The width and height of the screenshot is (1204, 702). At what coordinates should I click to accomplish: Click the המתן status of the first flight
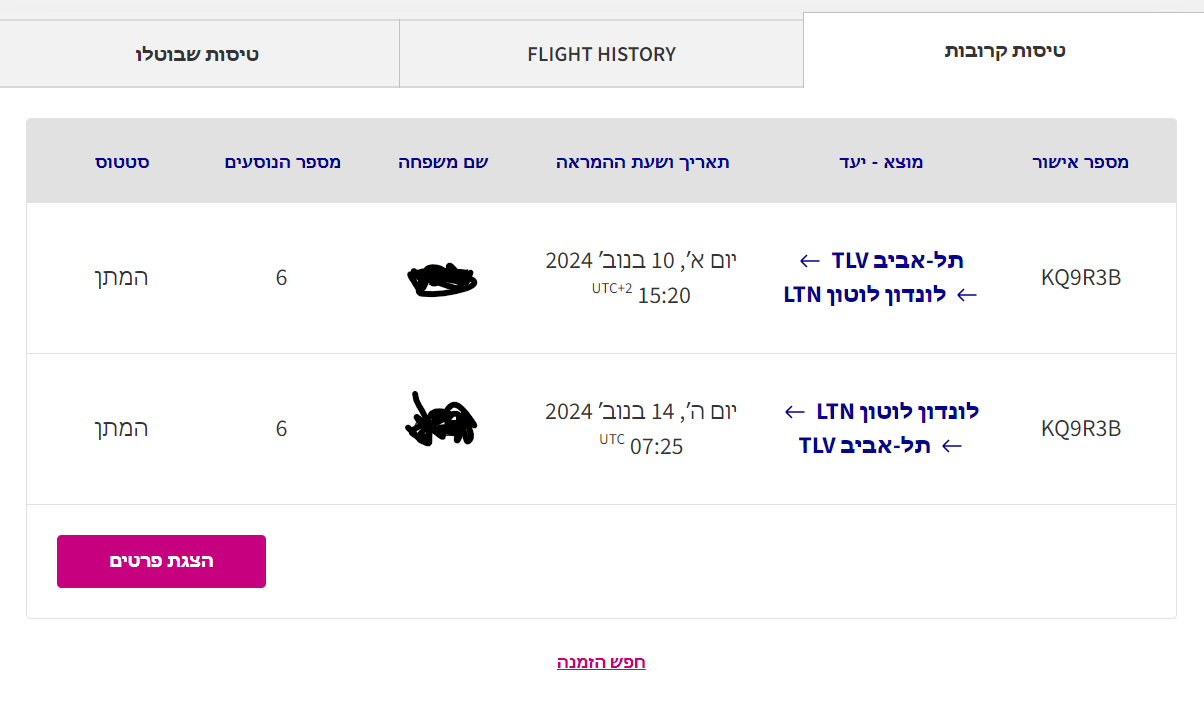[121, 278]
